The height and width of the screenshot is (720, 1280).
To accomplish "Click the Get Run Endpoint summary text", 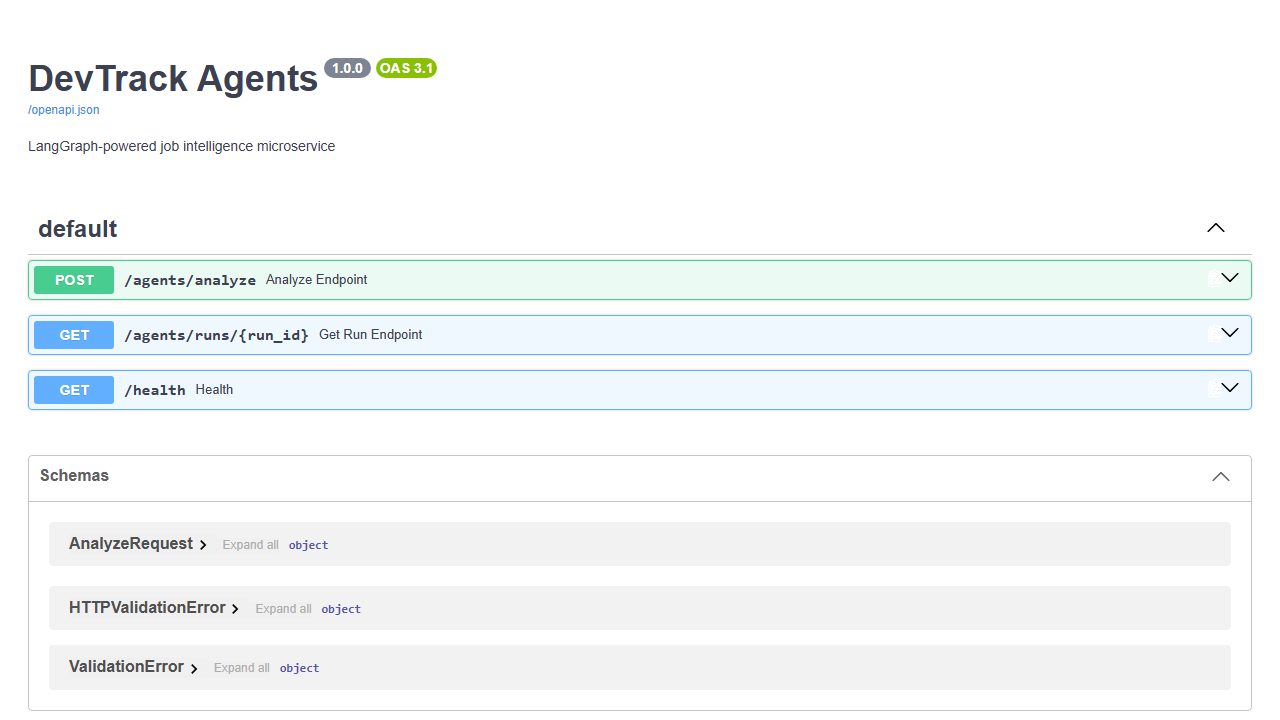I will click(x=370, y=335).
